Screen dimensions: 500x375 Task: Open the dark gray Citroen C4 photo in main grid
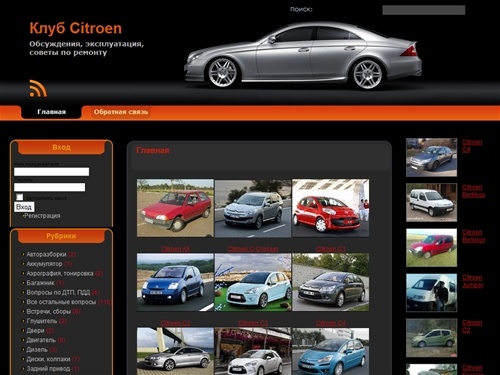point(331,282)
